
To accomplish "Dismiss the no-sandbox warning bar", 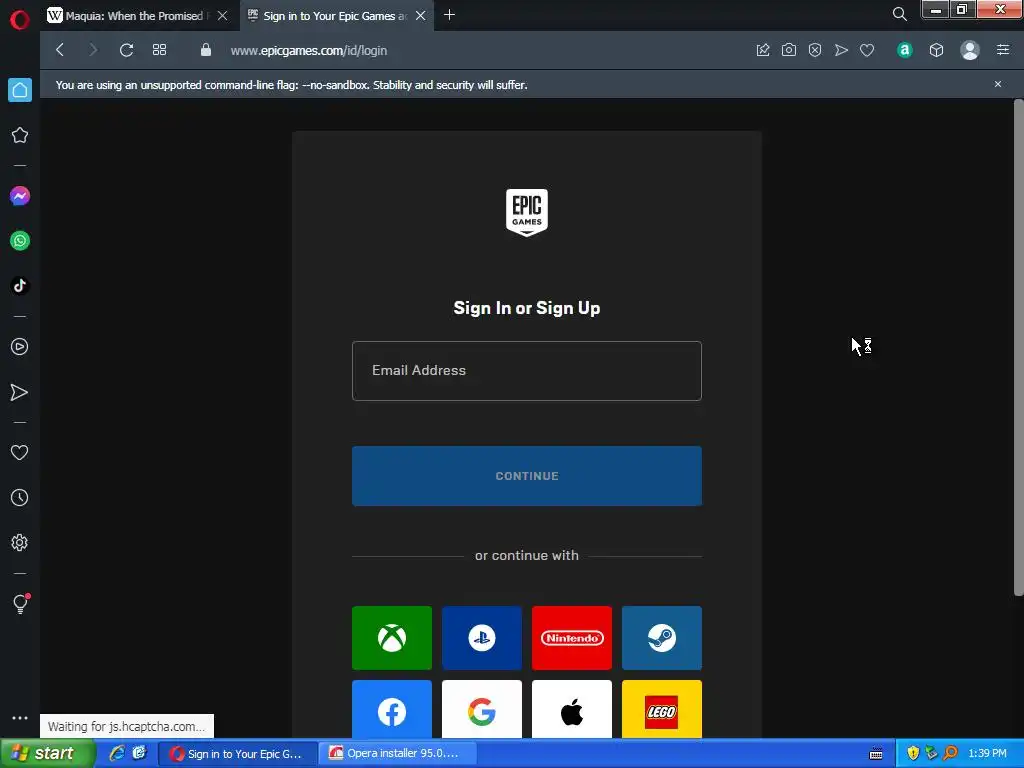I will tap(998, 84).
